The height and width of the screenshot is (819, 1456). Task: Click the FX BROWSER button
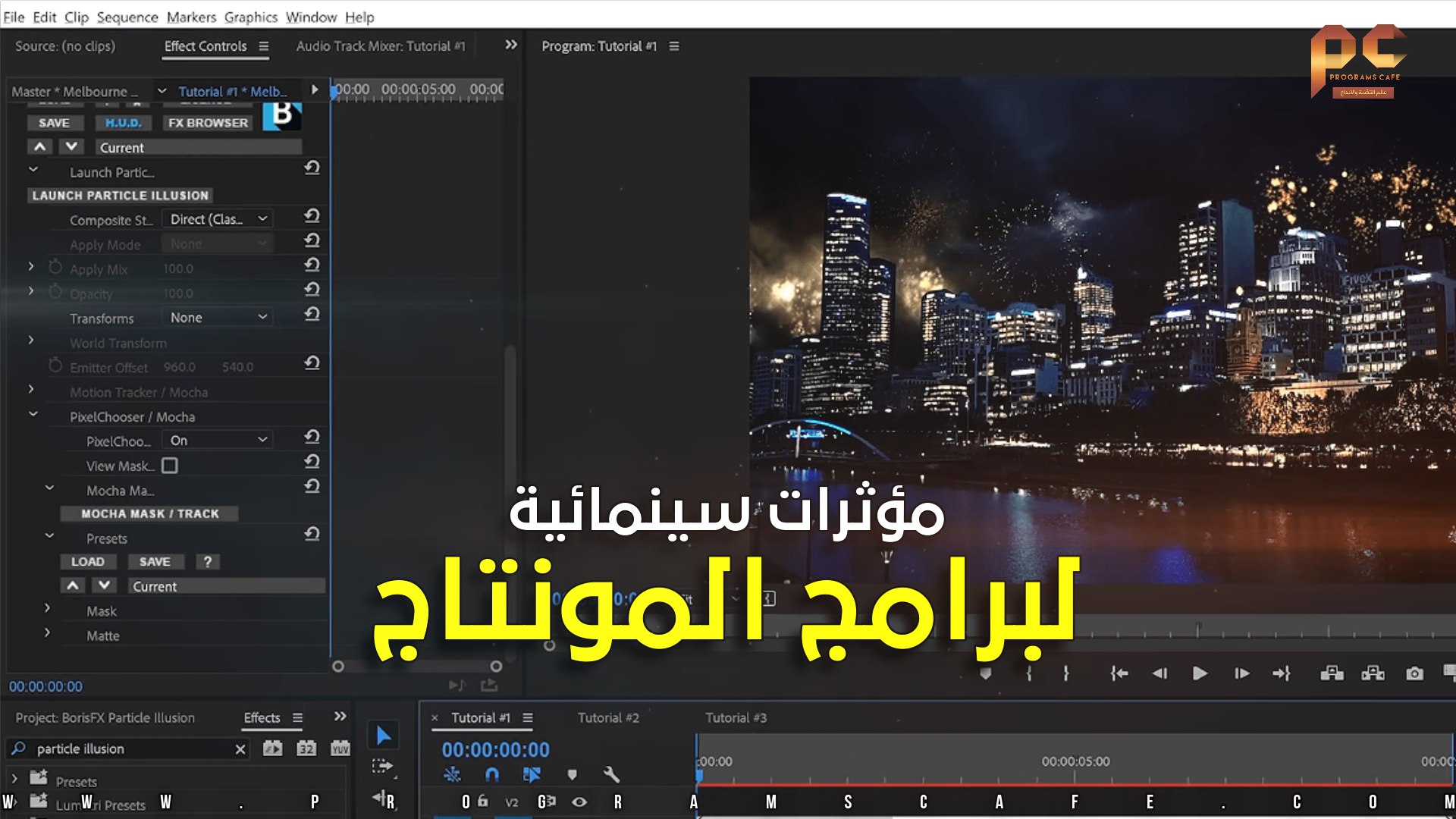208,123
